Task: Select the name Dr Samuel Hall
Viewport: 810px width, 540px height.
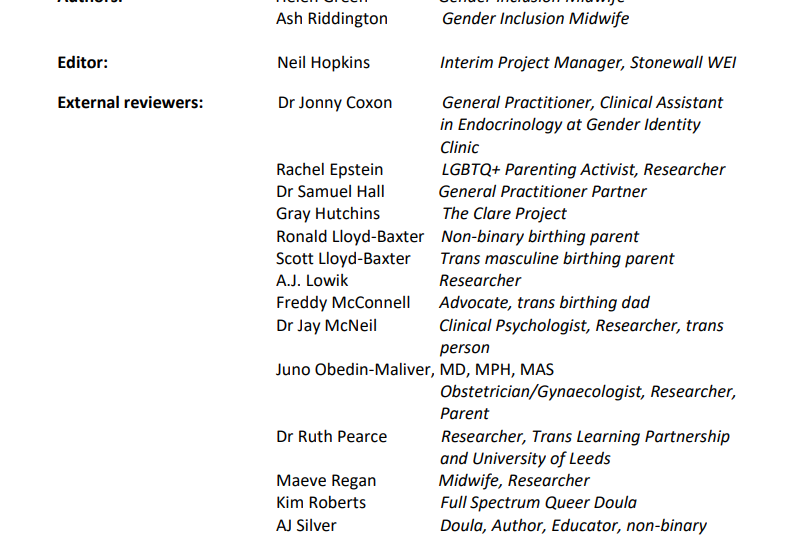Action: pyautogui.click(x=330, y=192)
